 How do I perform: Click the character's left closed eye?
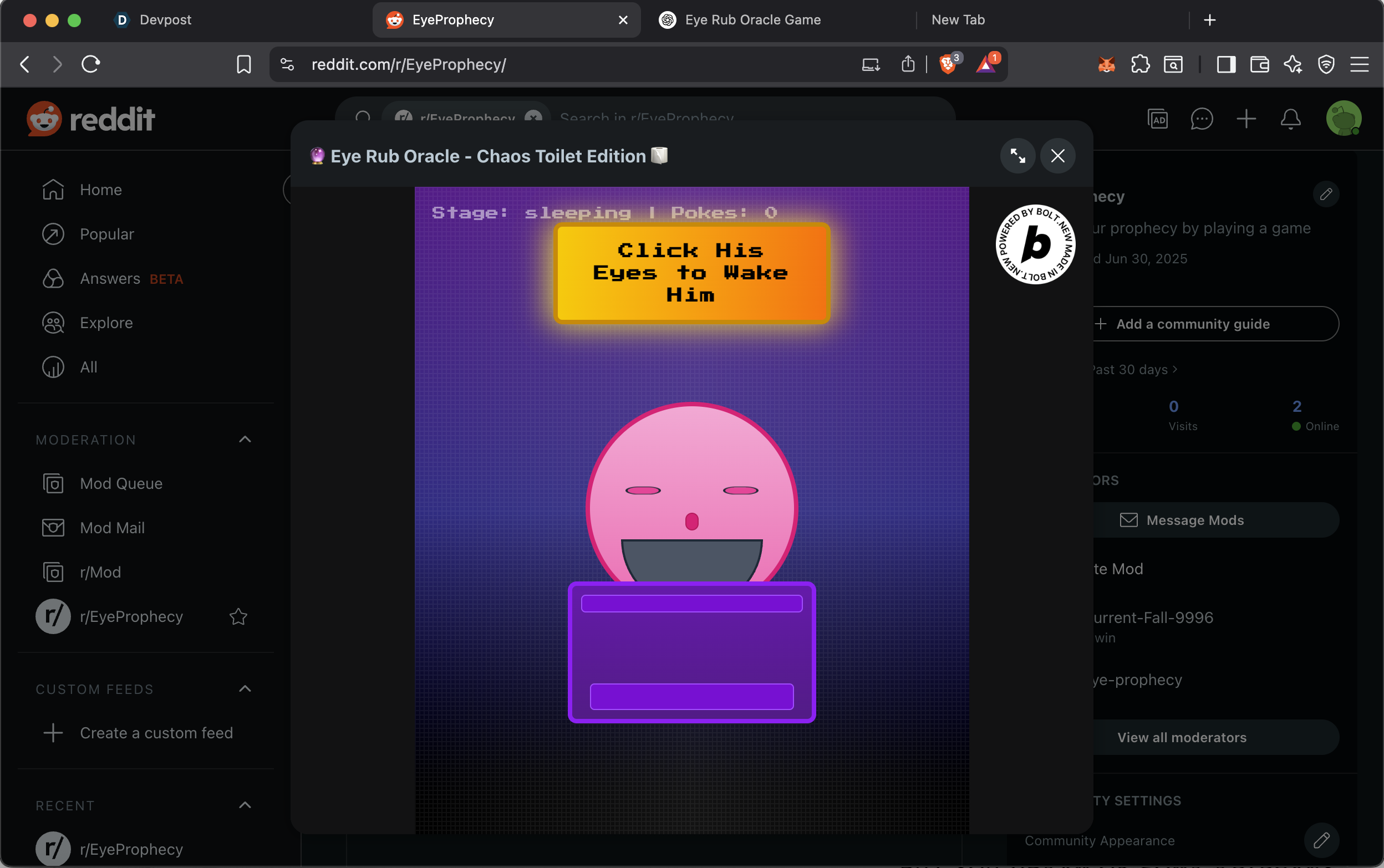[x=643, y=490]
